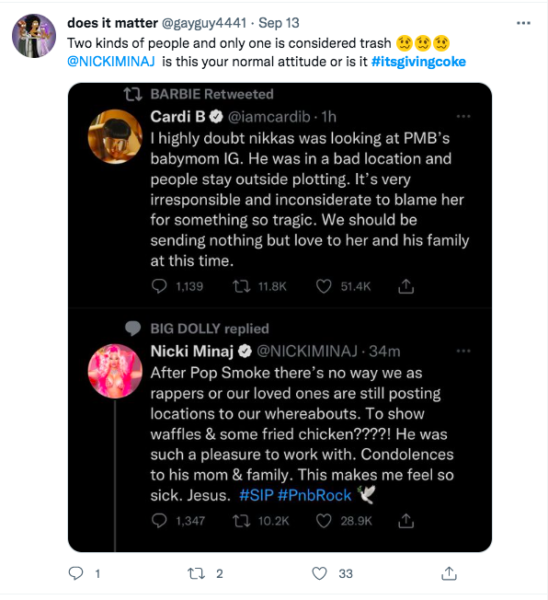Share the outer tweet via share icon

click(x=449, y=573)
